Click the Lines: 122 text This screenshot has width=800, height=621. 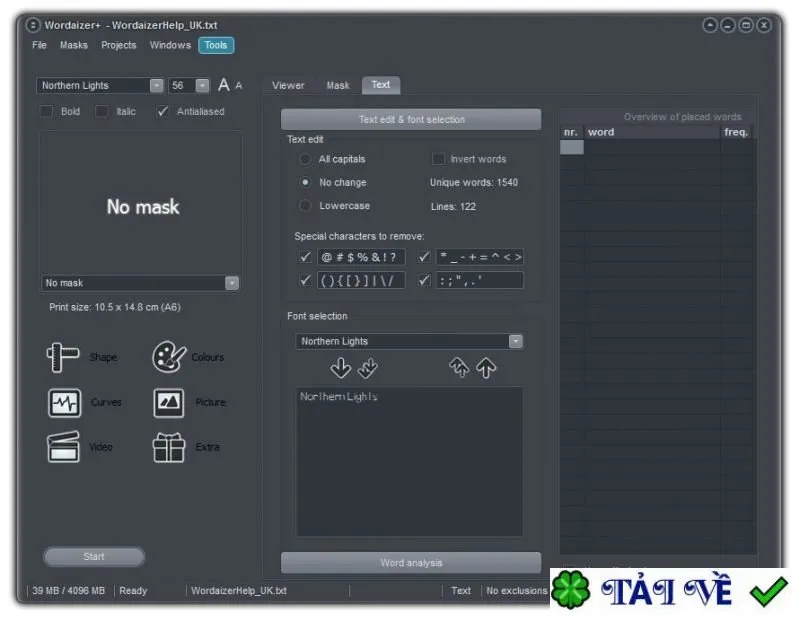coord(453,206)
